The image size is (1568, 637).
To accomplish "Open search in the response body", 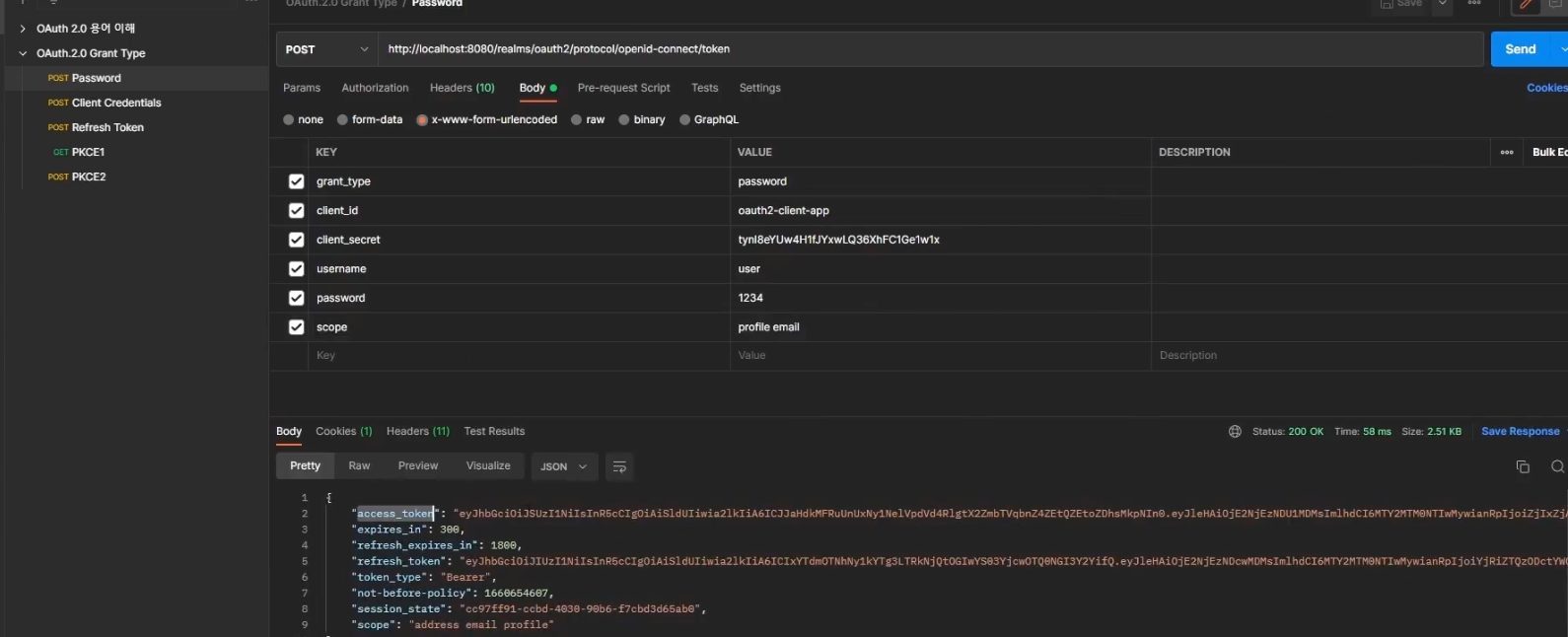I will pyautogui.click(x=1557, y=466).
